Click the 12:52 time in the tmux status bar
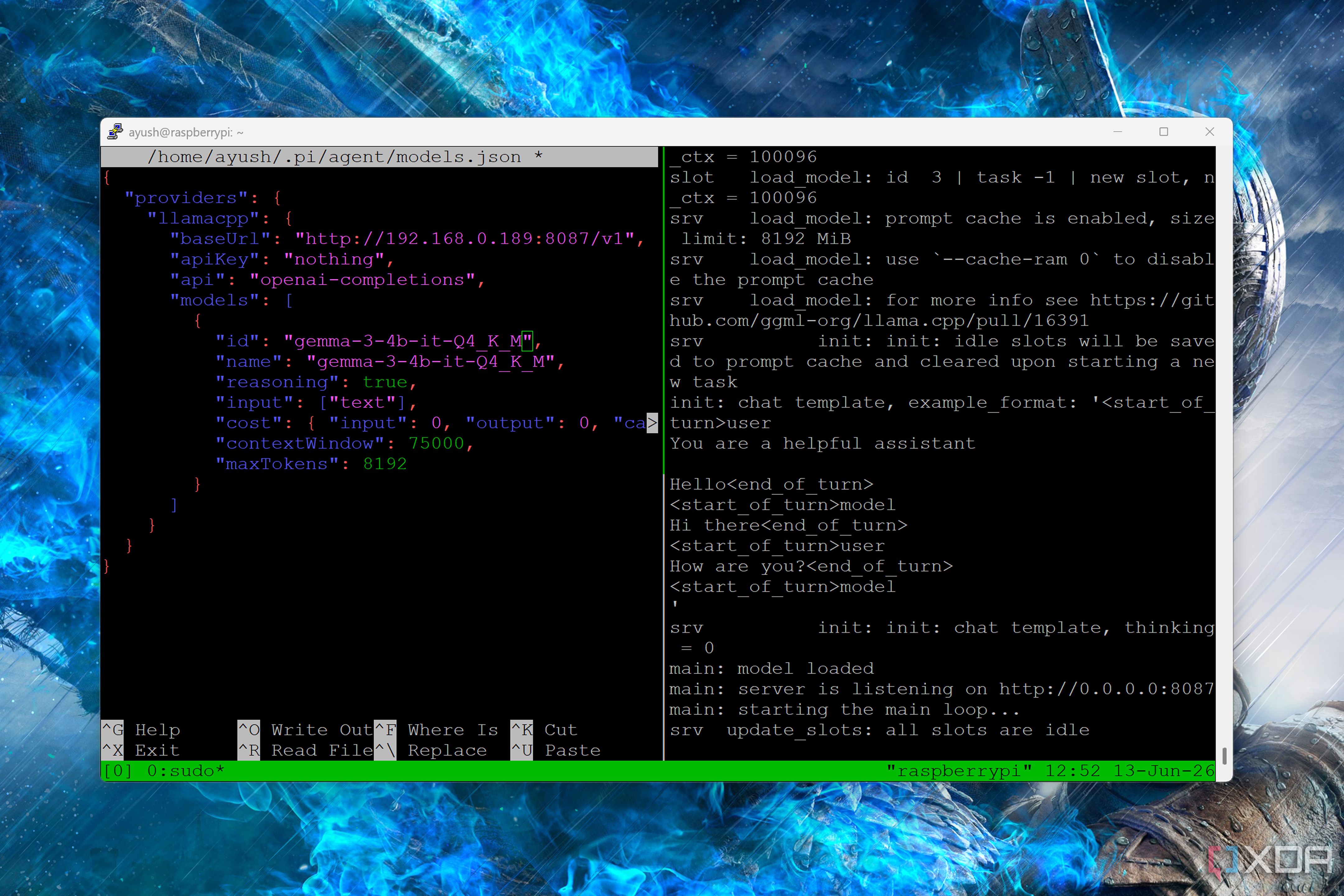This screenshot has width=1344, height=896. [x=1073, y=771]
